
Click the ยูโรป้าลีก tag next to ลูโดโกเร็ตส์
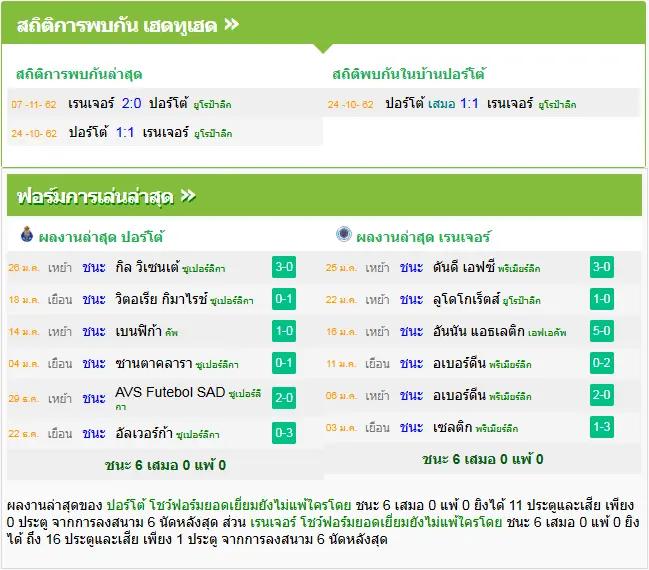(522, 301)
